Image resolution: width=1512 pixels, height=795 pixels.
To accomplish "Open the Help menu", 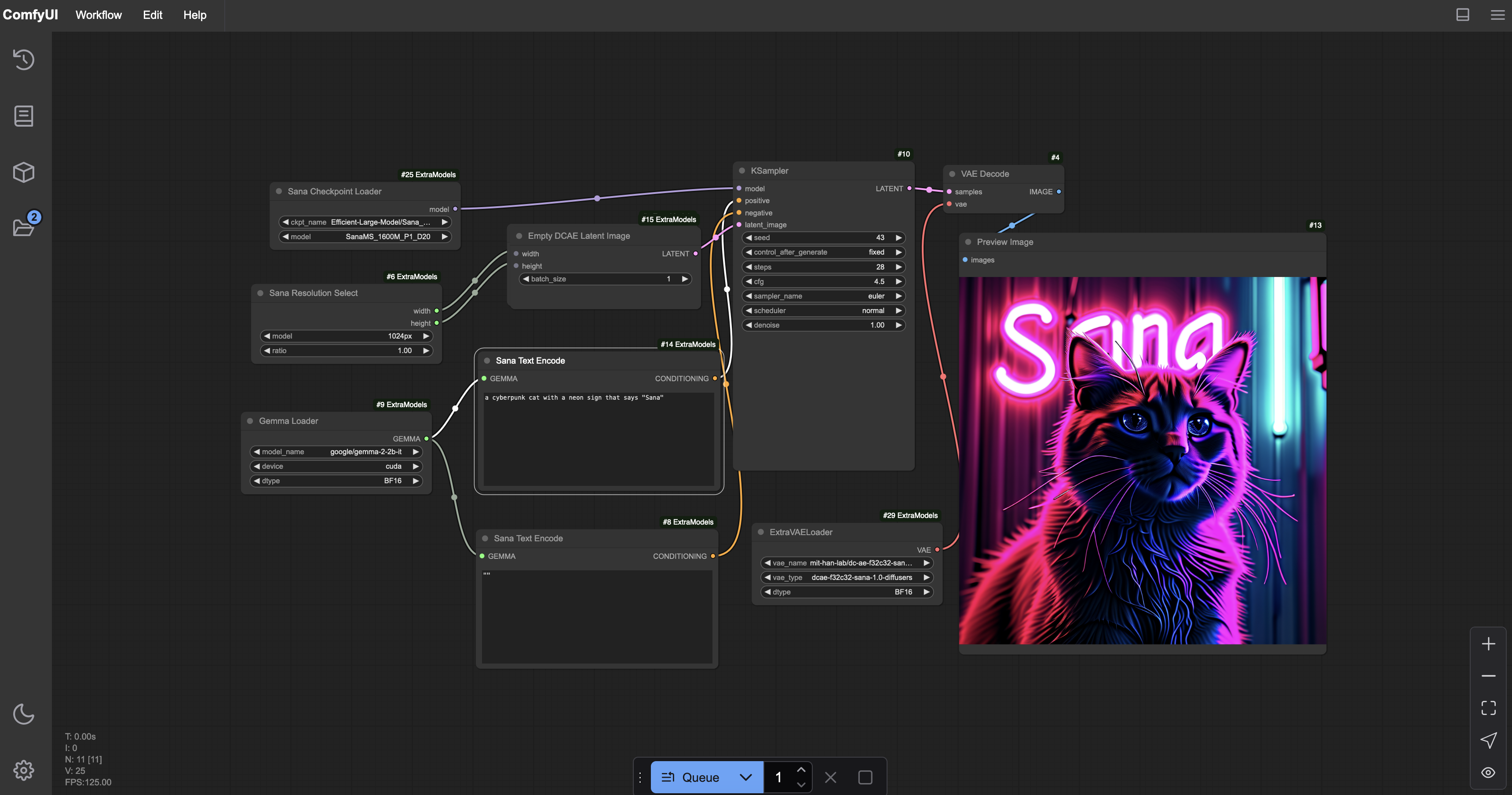I will click(195, 15).
